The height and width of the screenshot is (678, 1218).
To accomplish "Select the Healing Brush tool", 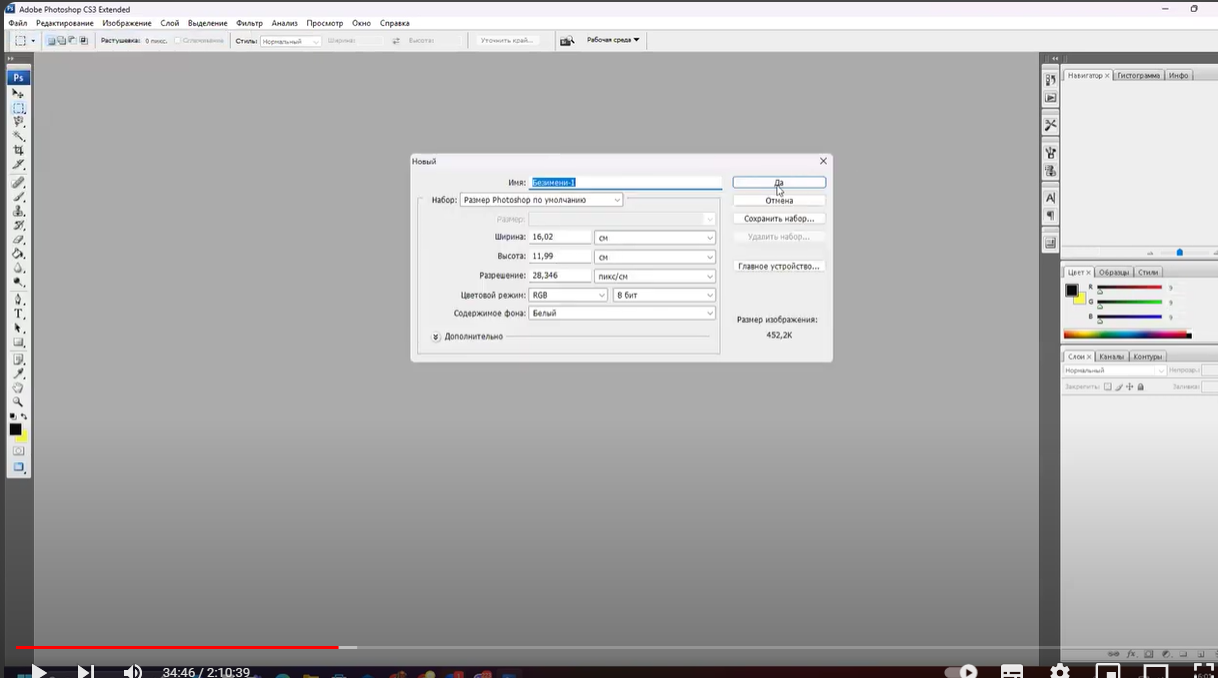I will pyautogui.click(x=18, y=183).
